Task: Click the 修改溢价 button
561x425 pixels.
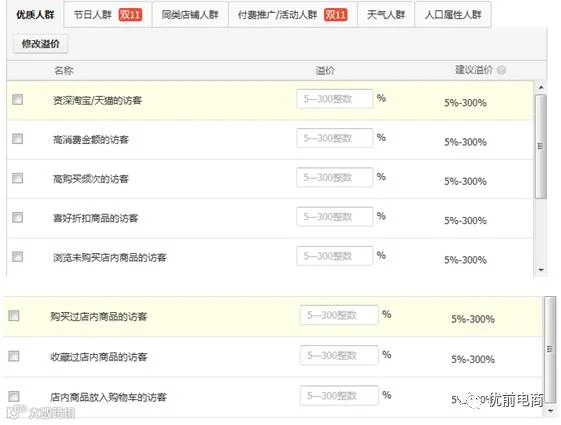Action: (x=40, y=44)
